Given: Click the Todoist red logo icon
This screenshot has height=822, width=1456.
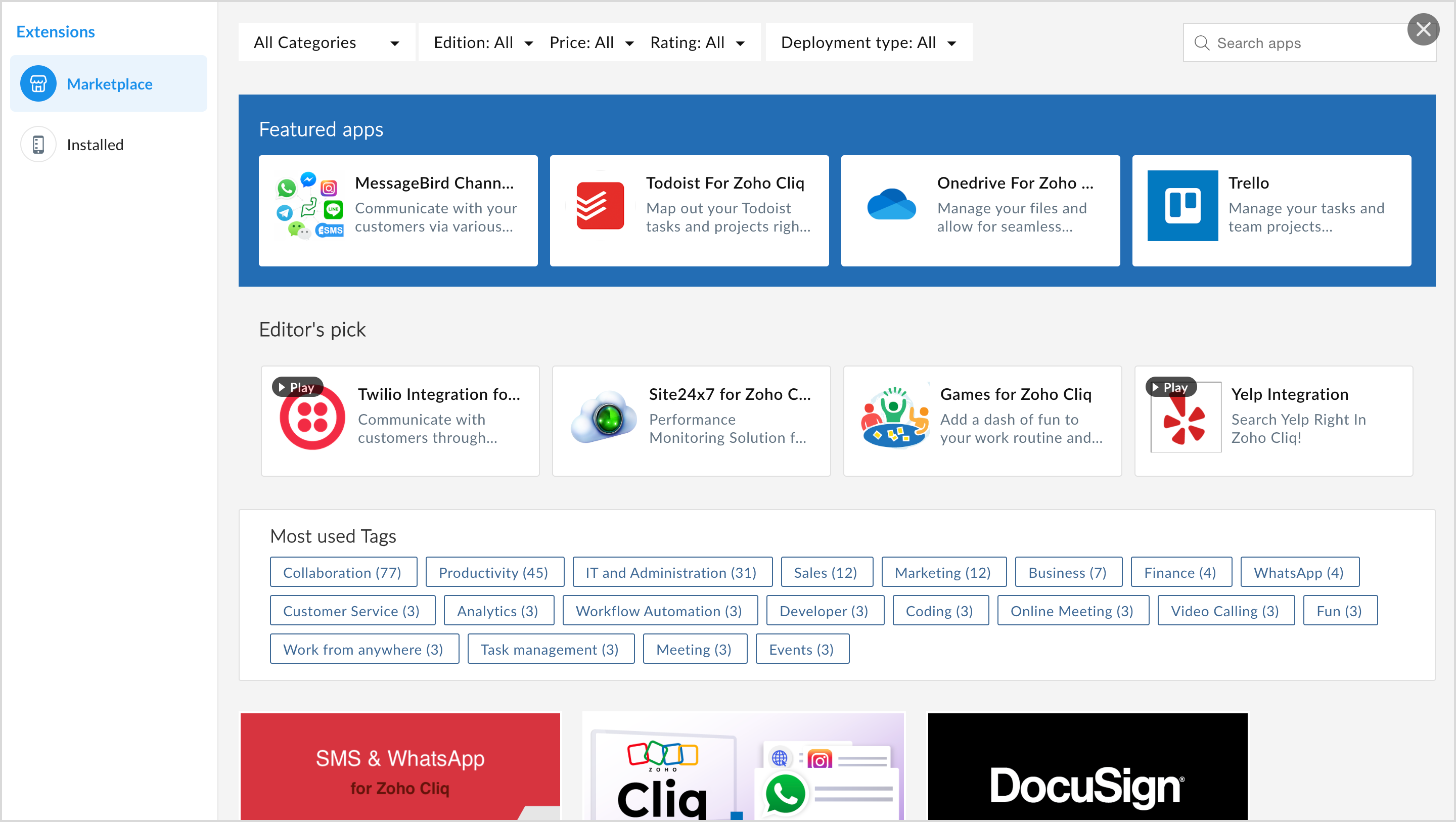Looking at the screenshot, I should pos(600,206).
